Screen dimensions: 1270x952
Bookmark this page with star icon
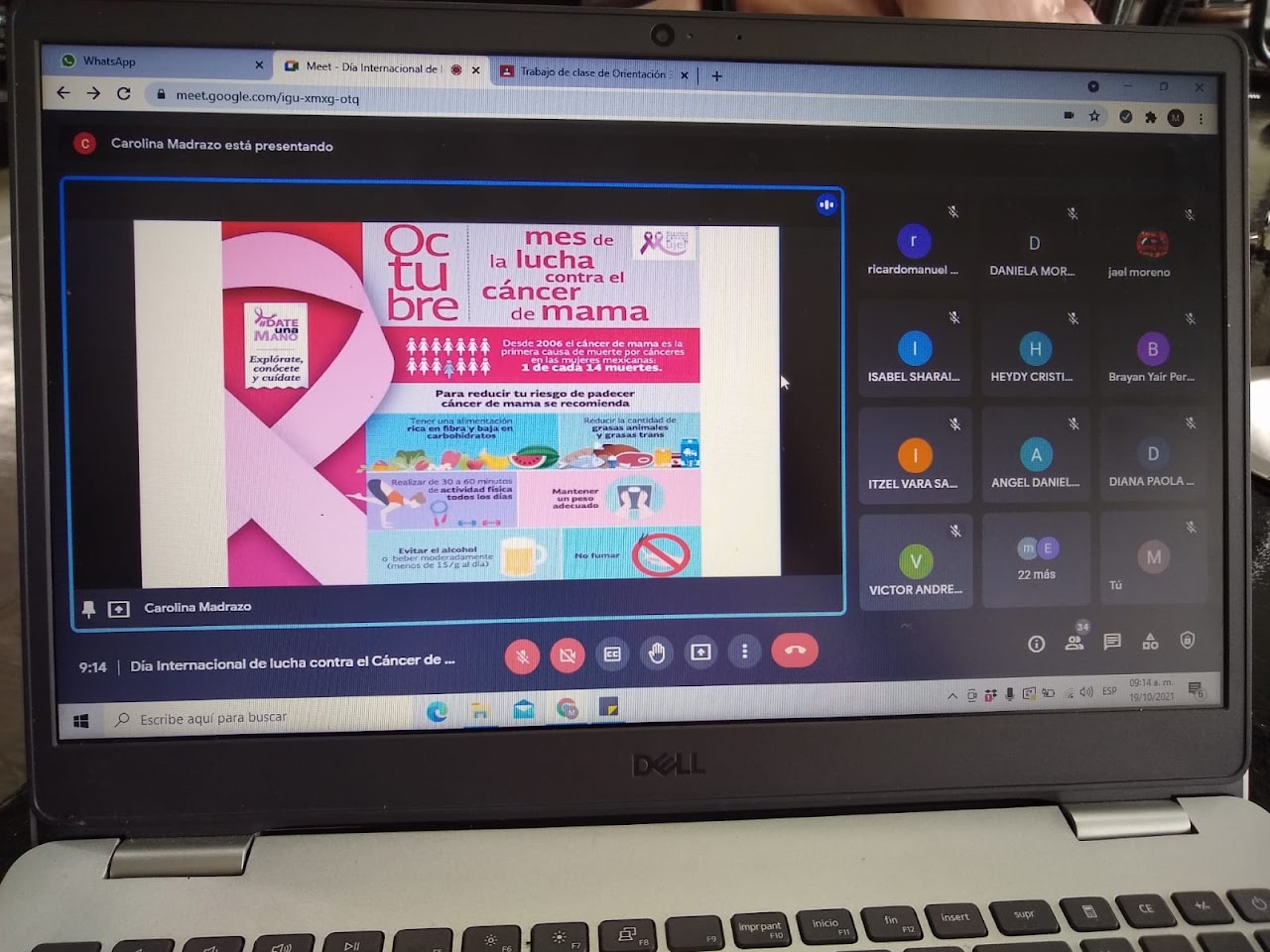coord(1094,116)
